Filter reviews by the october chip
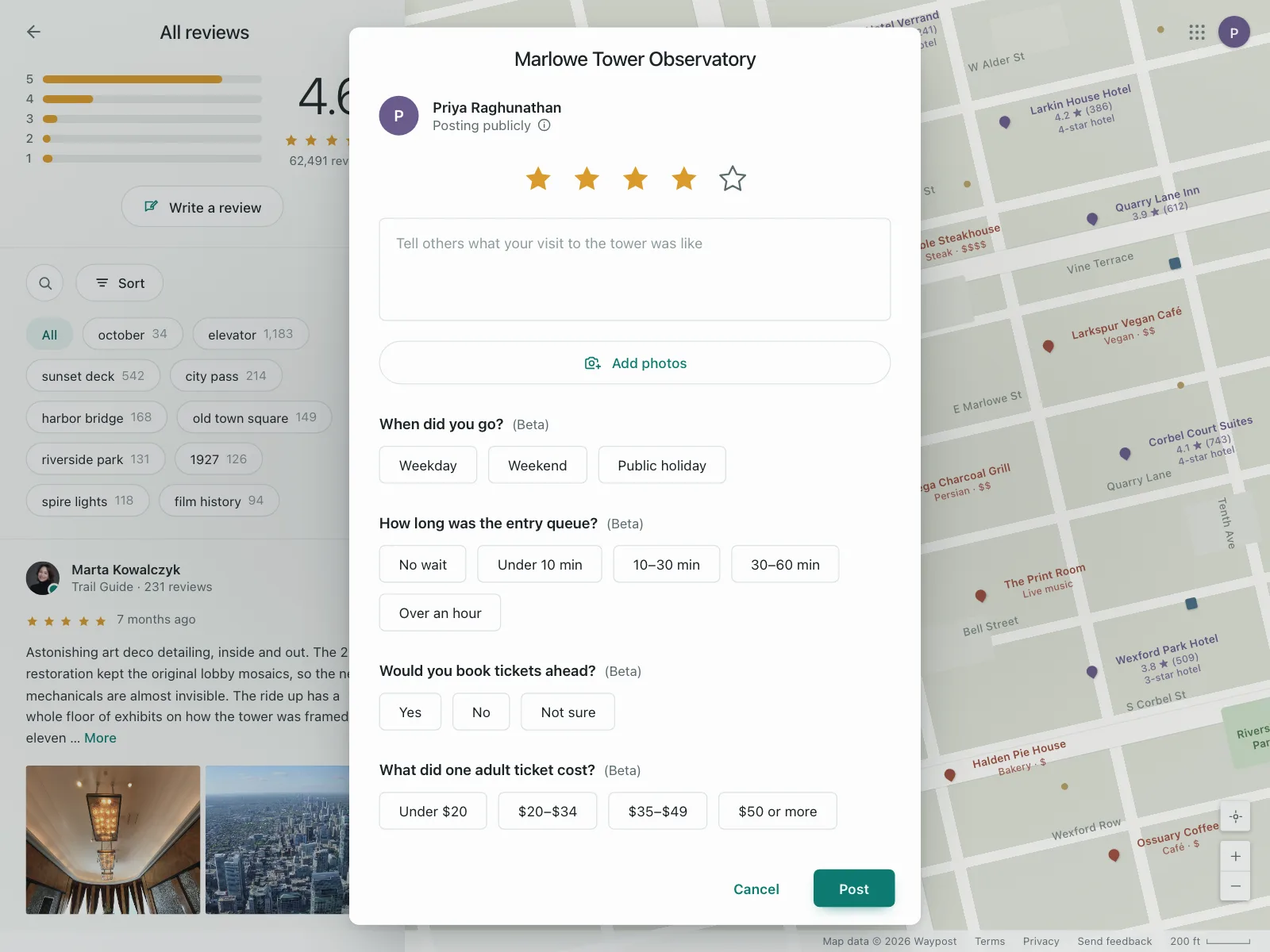Screen dimensions: 1270x952 pos(133,335)
